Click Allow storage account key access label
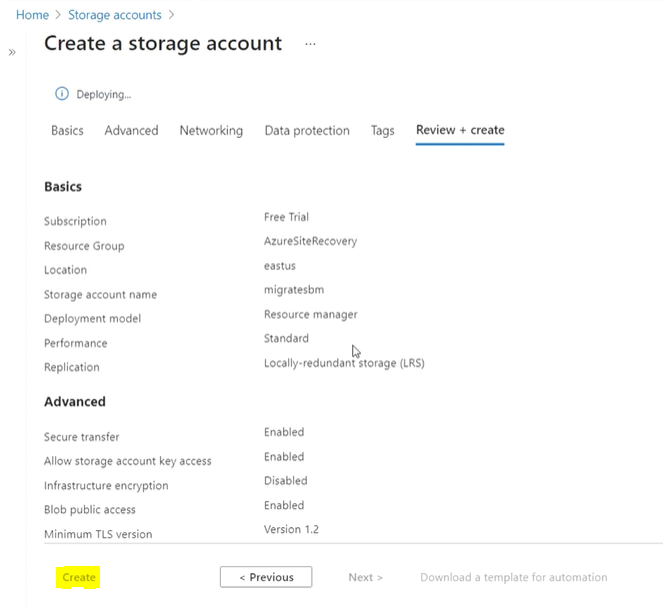 click(x=128, y=461)
